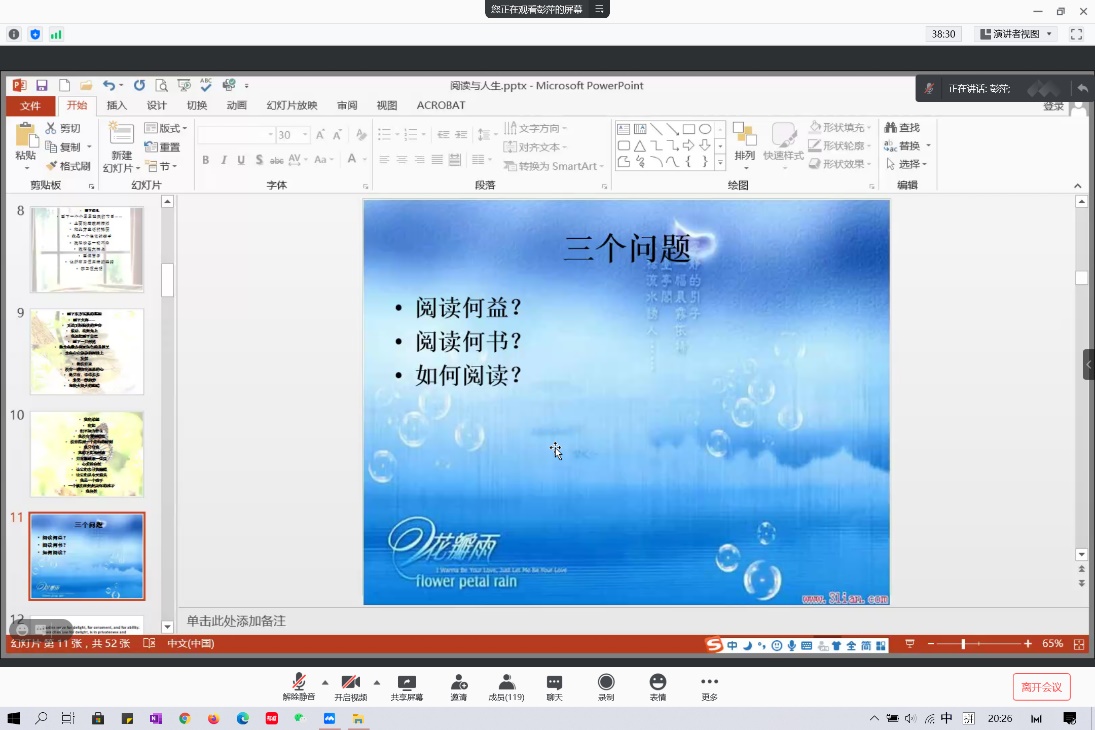Image resolution: width=1095 pixels, height=730 pixels.
Task: Click the zoom slider in status bar
Action: click(x=964, y=644)
